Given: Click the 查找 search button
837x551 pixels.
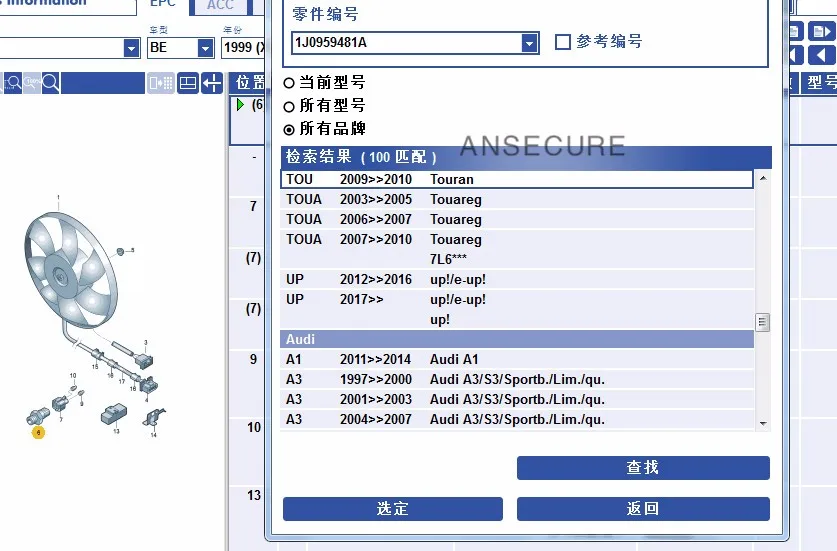Looking at the screenshot, I should coord(643,468).
